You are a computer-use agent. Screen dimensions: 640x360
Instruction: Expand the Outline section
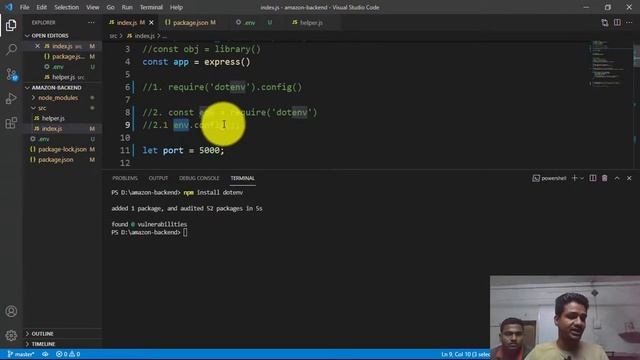[62, 333]
